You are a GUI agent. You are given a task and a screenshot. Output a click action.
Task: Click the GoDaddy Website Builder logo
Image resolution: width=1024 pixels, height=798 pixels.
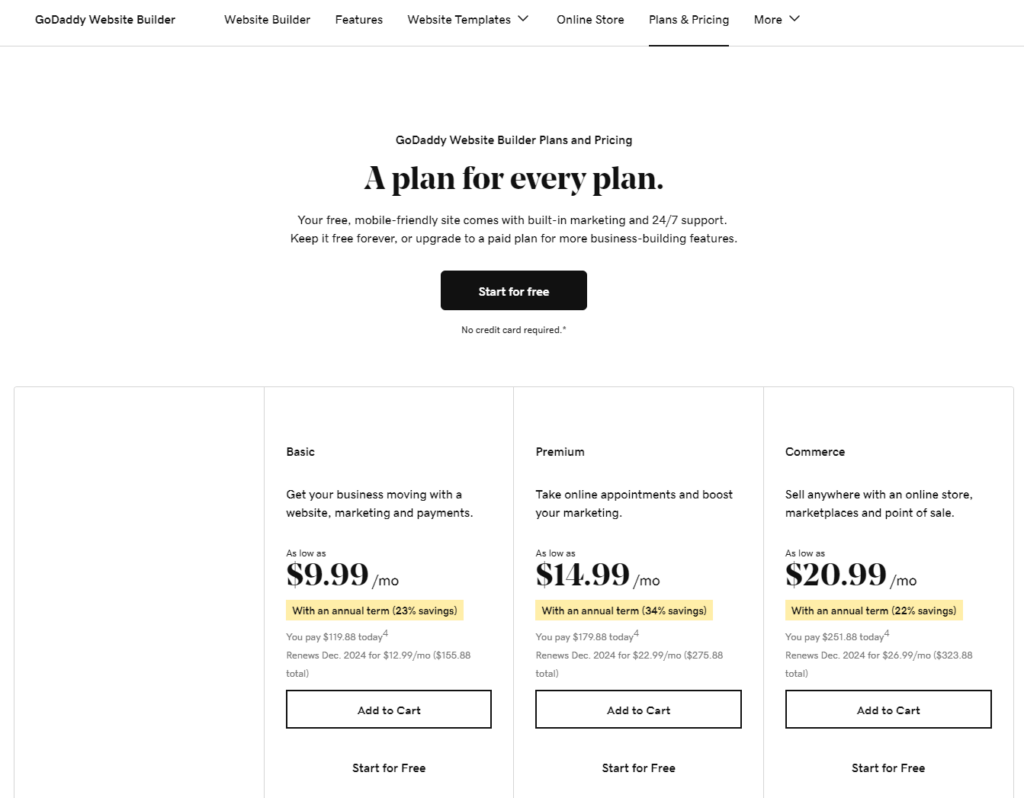click(x=104, y=19)
